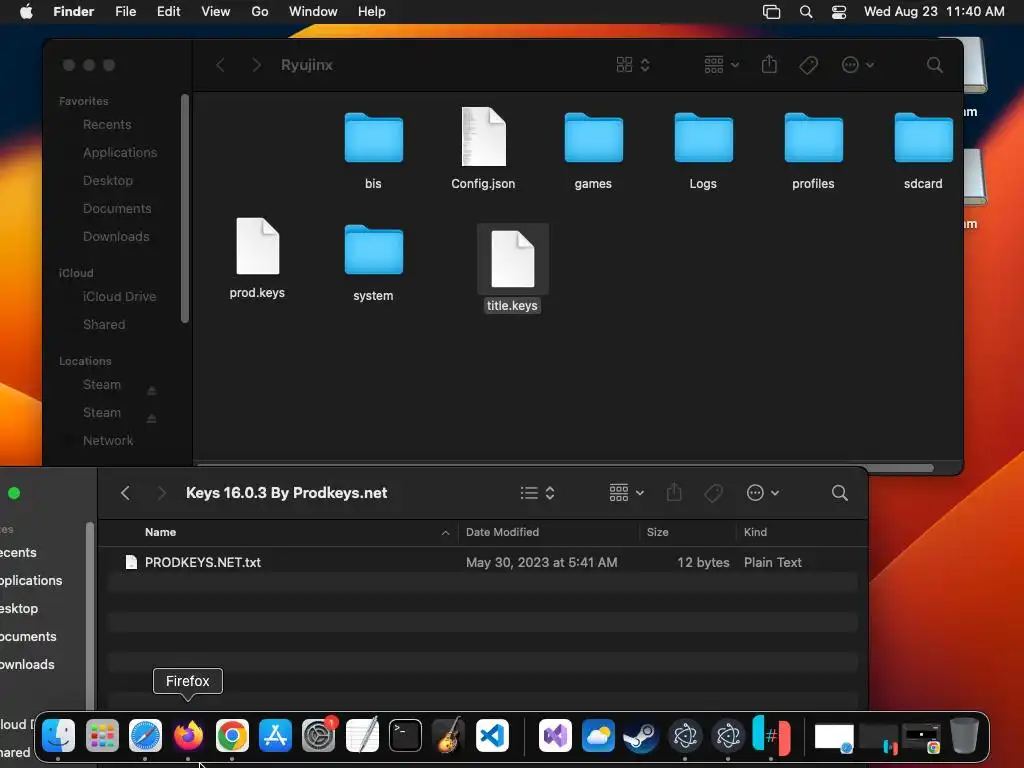Open Control Center in the menu bar
The height and width of the screenshot is (768, 1024).
[x=839, y=12]
